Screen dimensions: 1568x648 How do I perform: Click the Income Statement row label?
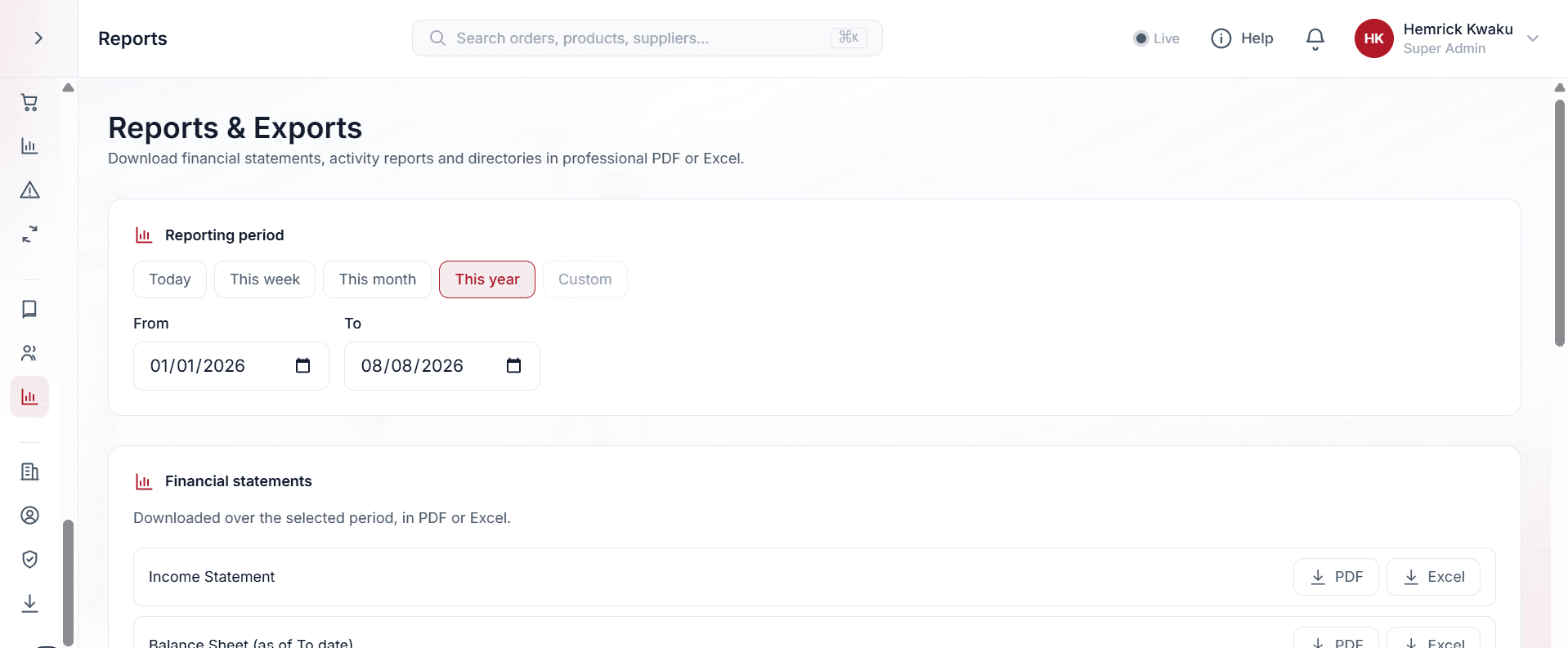pyautogui.click(x=212, y=577)
